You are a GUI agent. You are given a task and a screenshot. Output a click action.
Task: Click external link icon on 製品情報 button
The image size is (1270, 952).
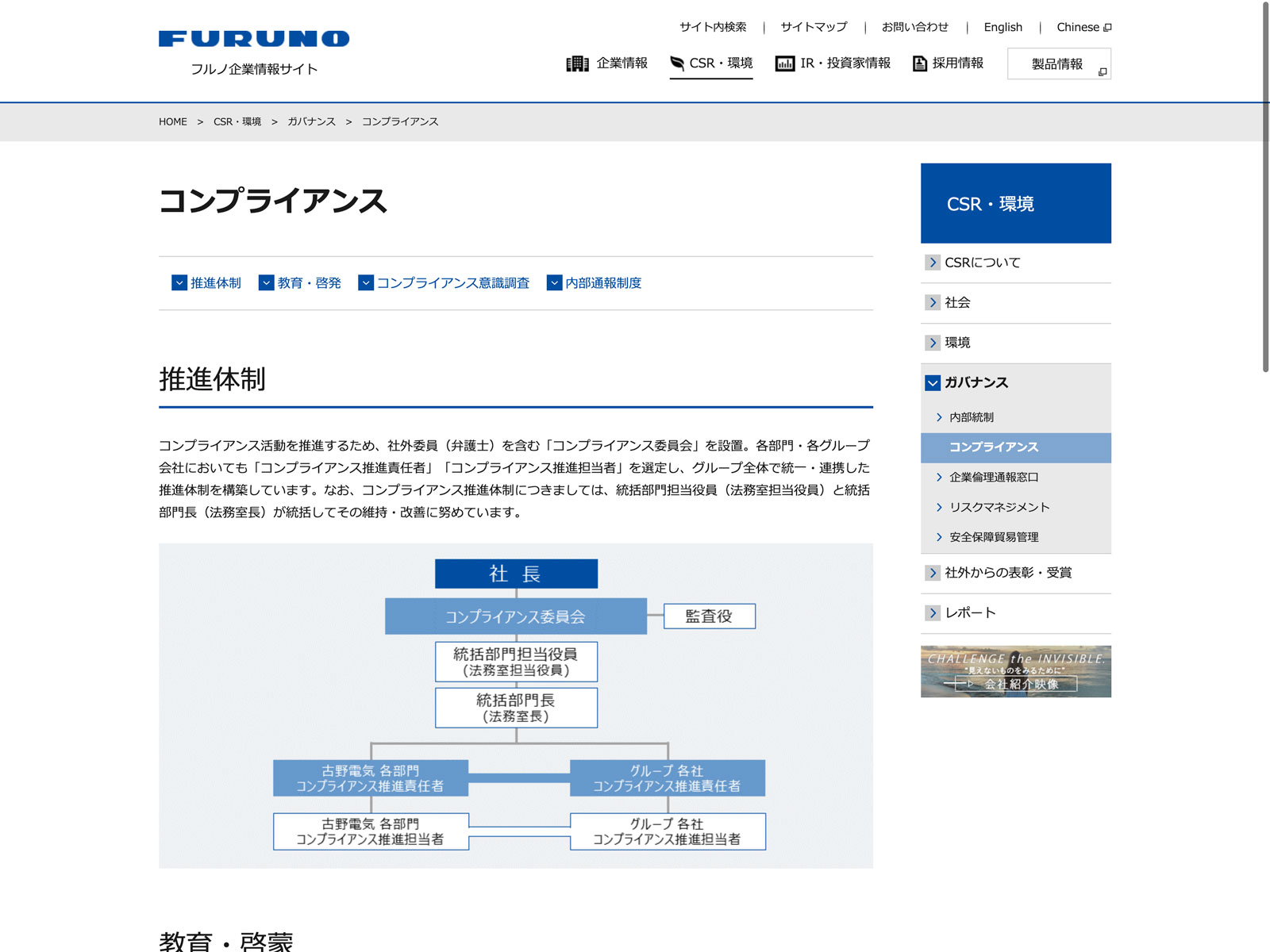click(x=1102, y=72)
